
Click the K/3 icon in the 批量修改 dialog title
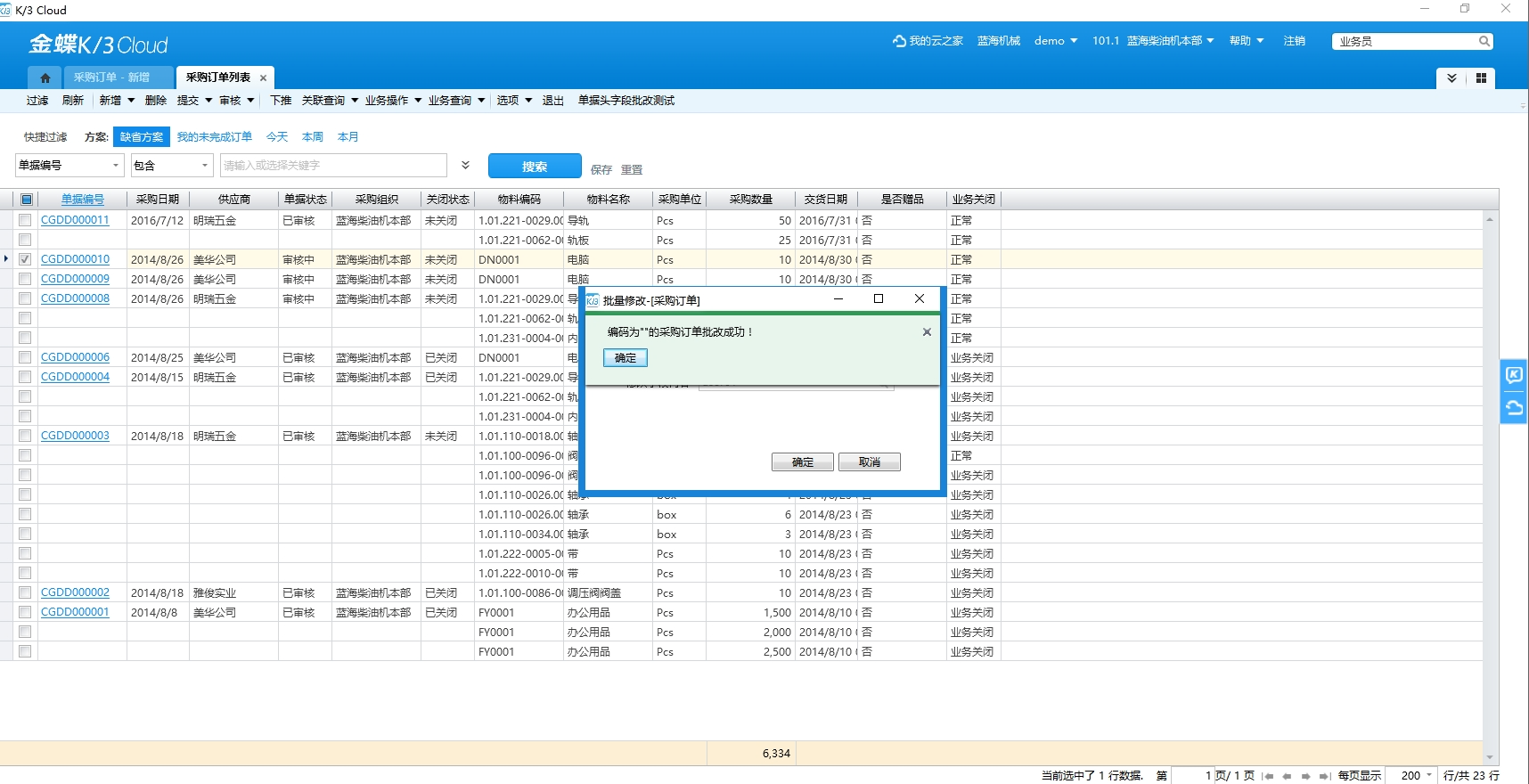click(593, 300)
